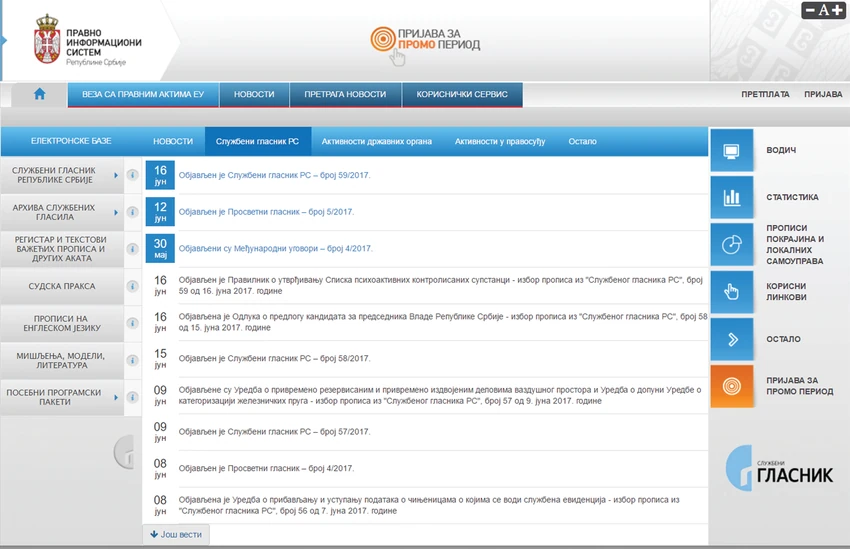Click the Службени гласник logo
The image size is (850, 549).
click(779, 468)
